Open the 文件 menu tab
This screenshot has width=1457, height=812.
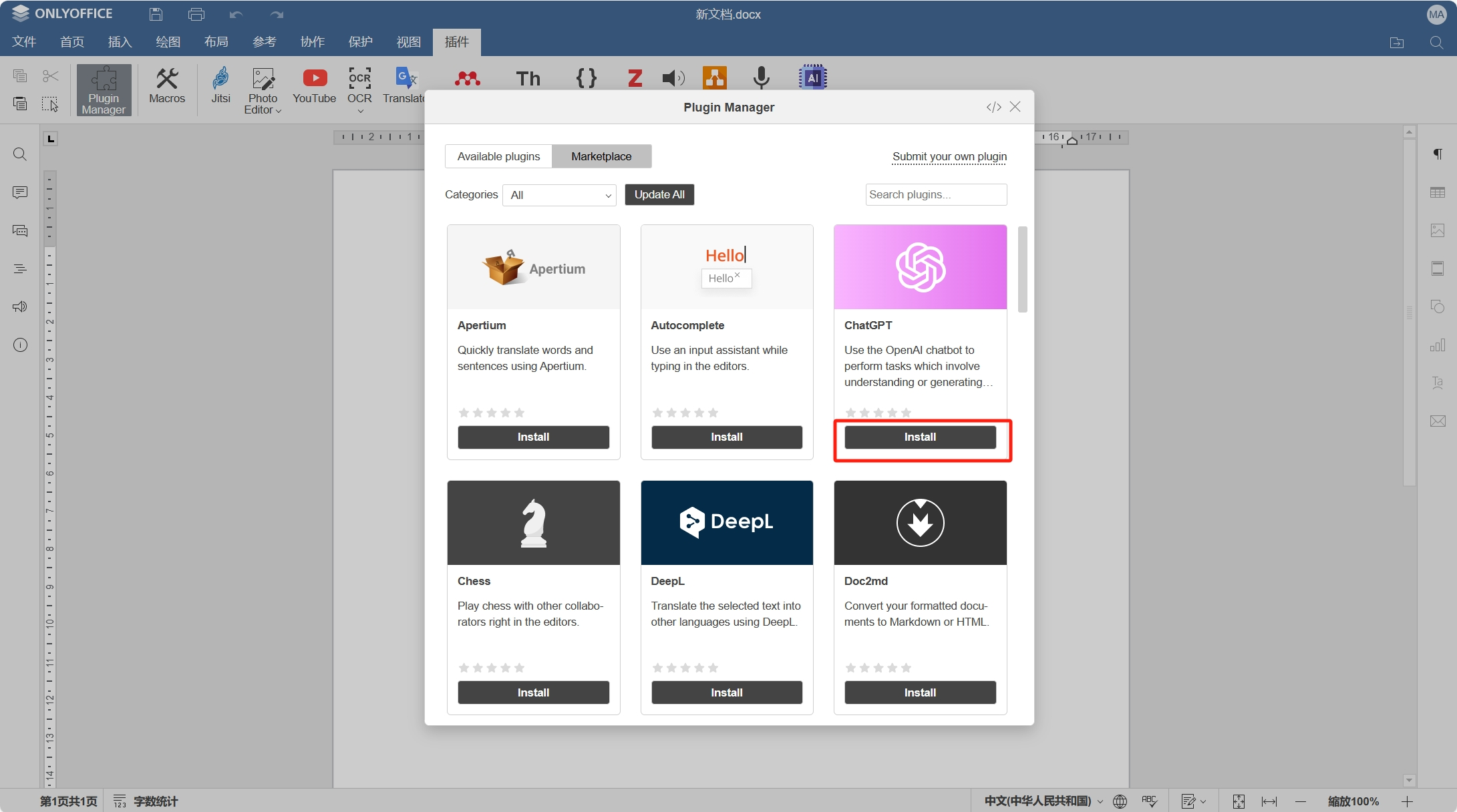(x=25, y=42)
